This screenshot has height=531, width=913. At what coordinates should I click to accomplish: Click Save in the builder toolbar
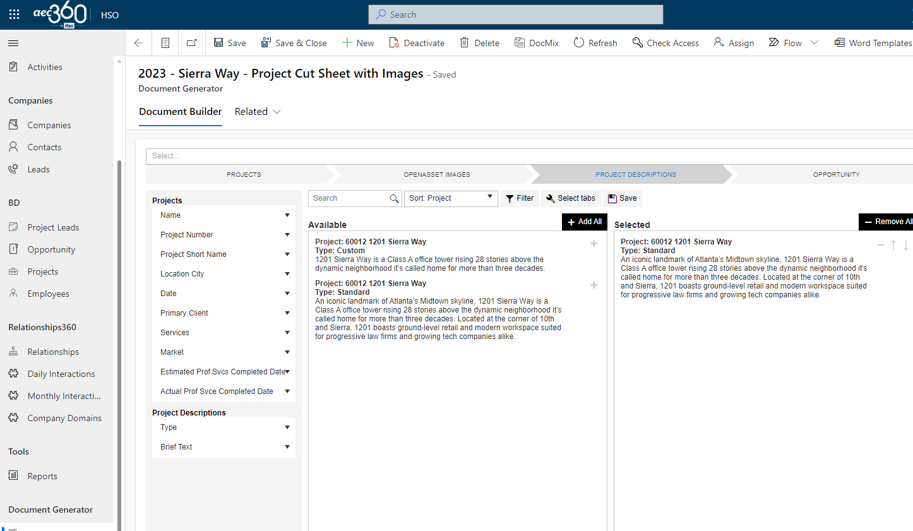tap(622, 199)
